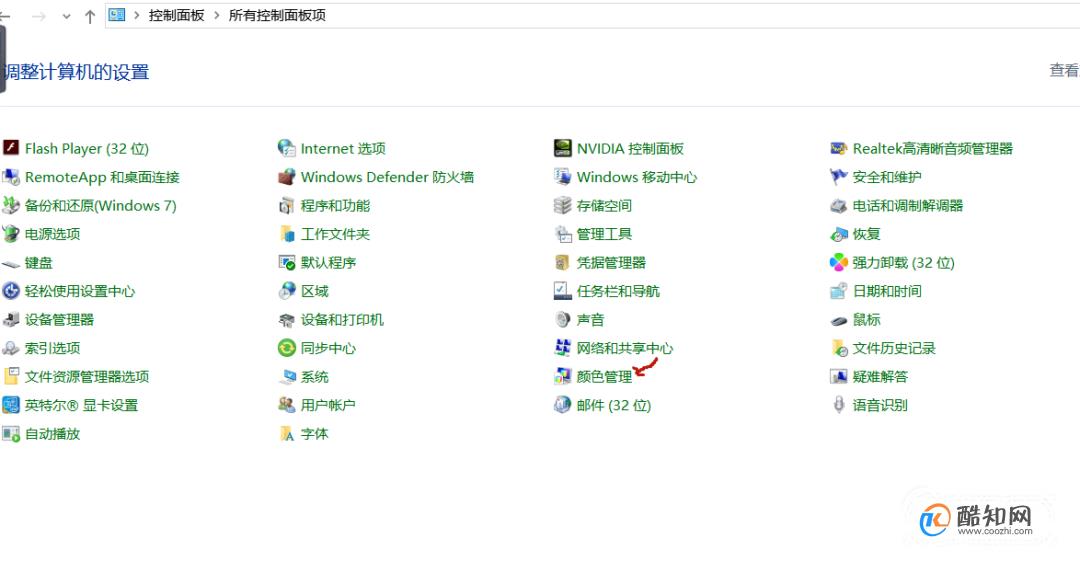Click the 日期和时间 link

887,291
